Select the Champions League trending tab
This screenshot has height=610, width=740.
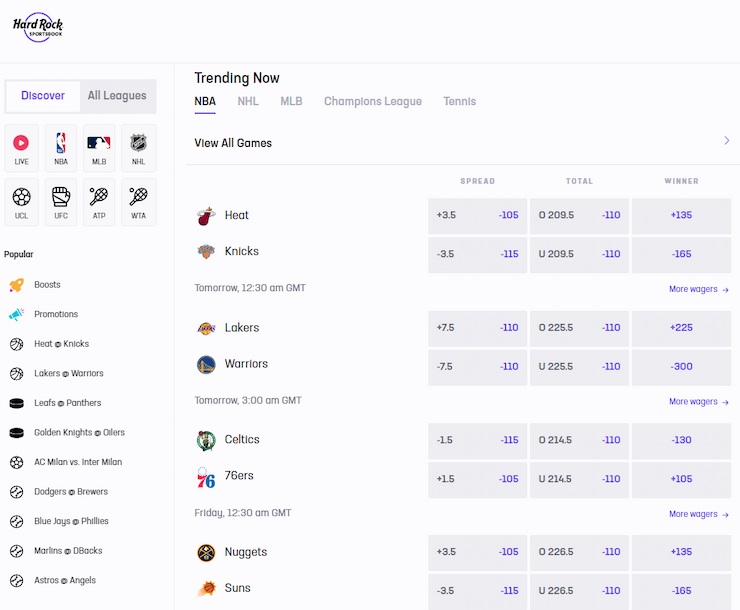point(373,101)
